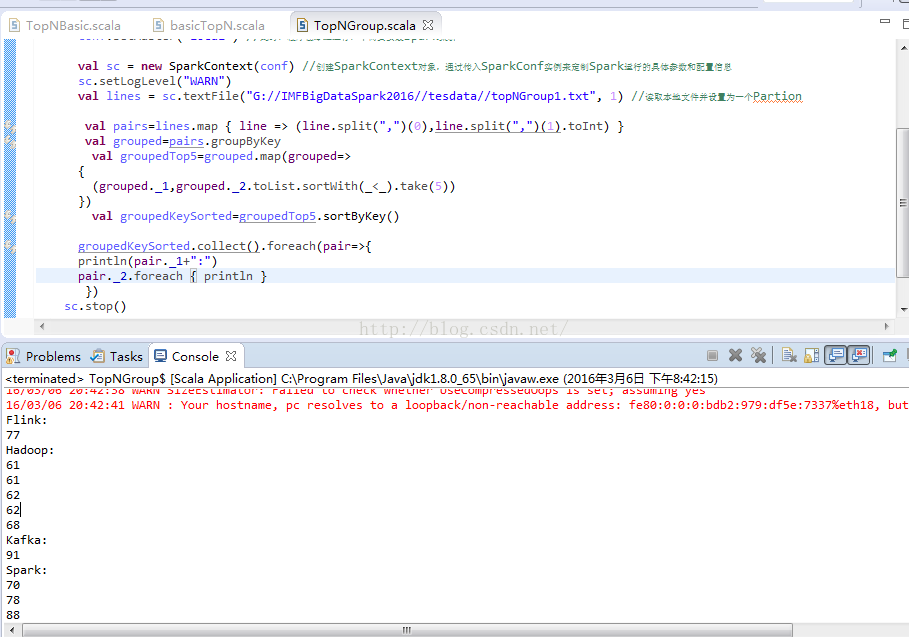Image resolution: width=909 pixels, height=637 pixels.
Task: Toggle the Scroll Lock console icon
Action: (x=812, y=355)
